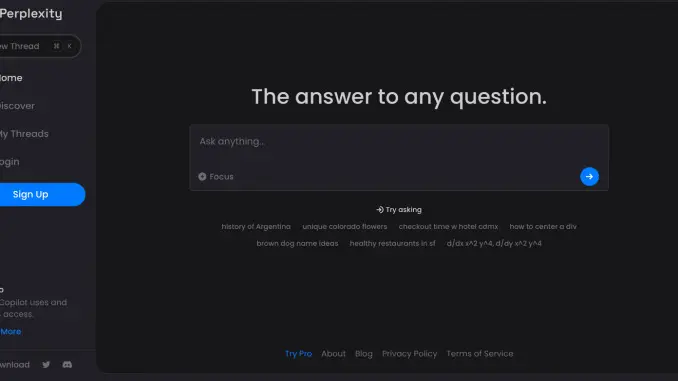The height and width of the screenshot is (381, 678).
Task: Click the Try asking label
Action: 399,210
